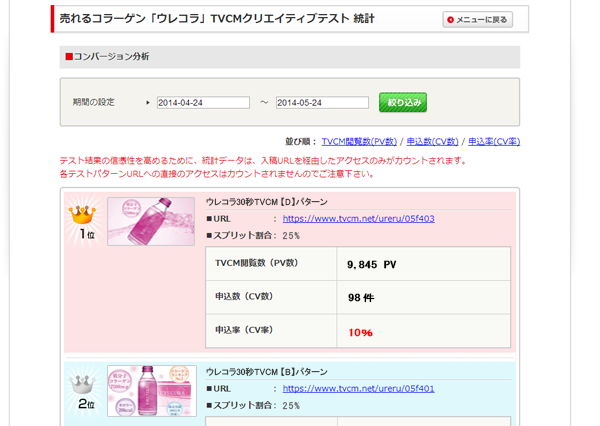This screenshot has height=426, width=600.
Task: Select the pattern B product thumbnail
Action: tap(151, 390)
